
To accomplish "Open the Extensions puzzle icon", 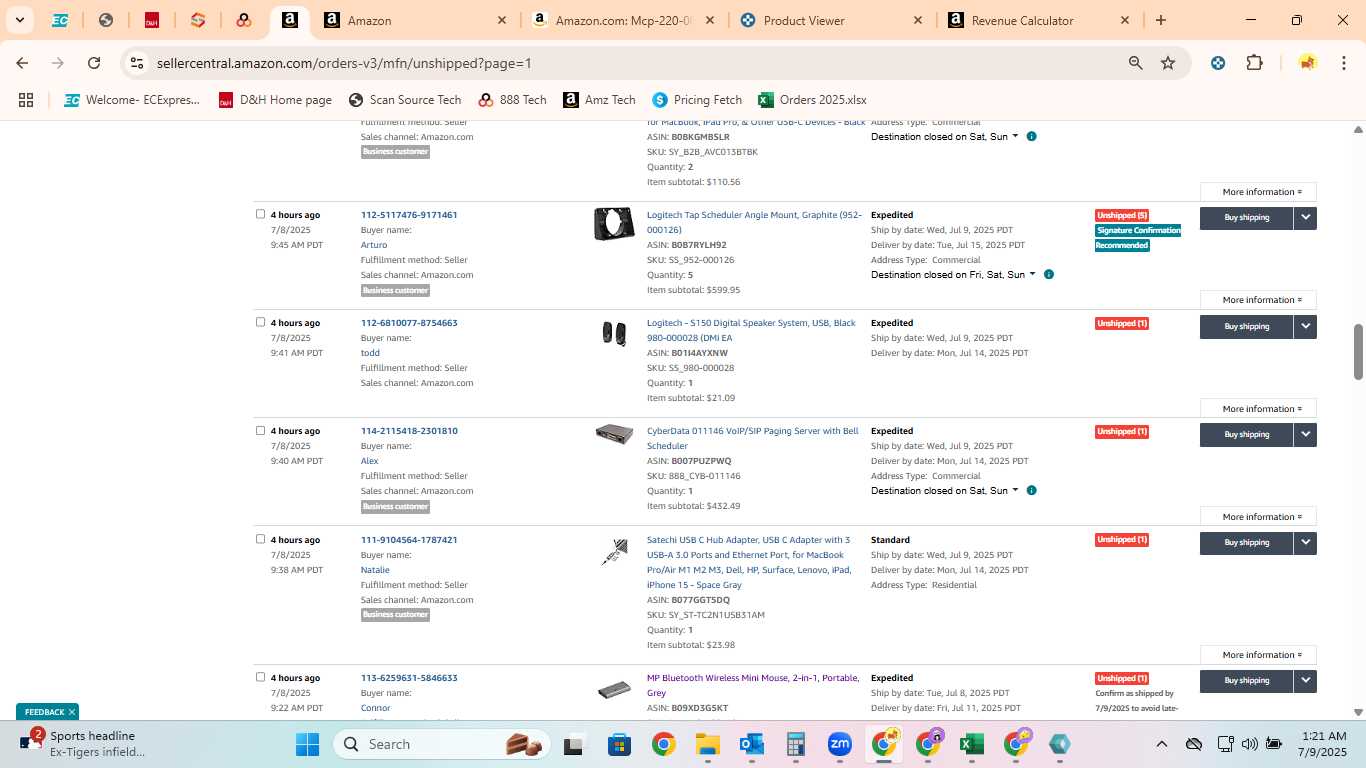I will click(1254, 63).
